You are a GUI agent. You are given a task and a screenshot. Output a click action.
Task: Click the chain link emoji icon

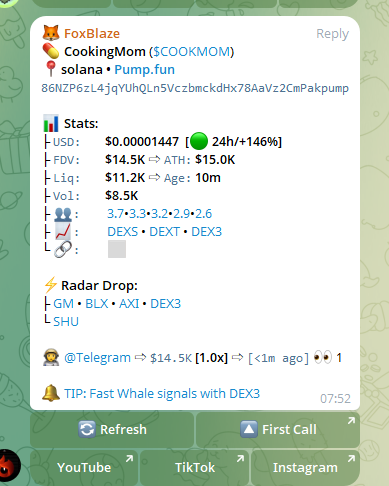tap(63, 250)
